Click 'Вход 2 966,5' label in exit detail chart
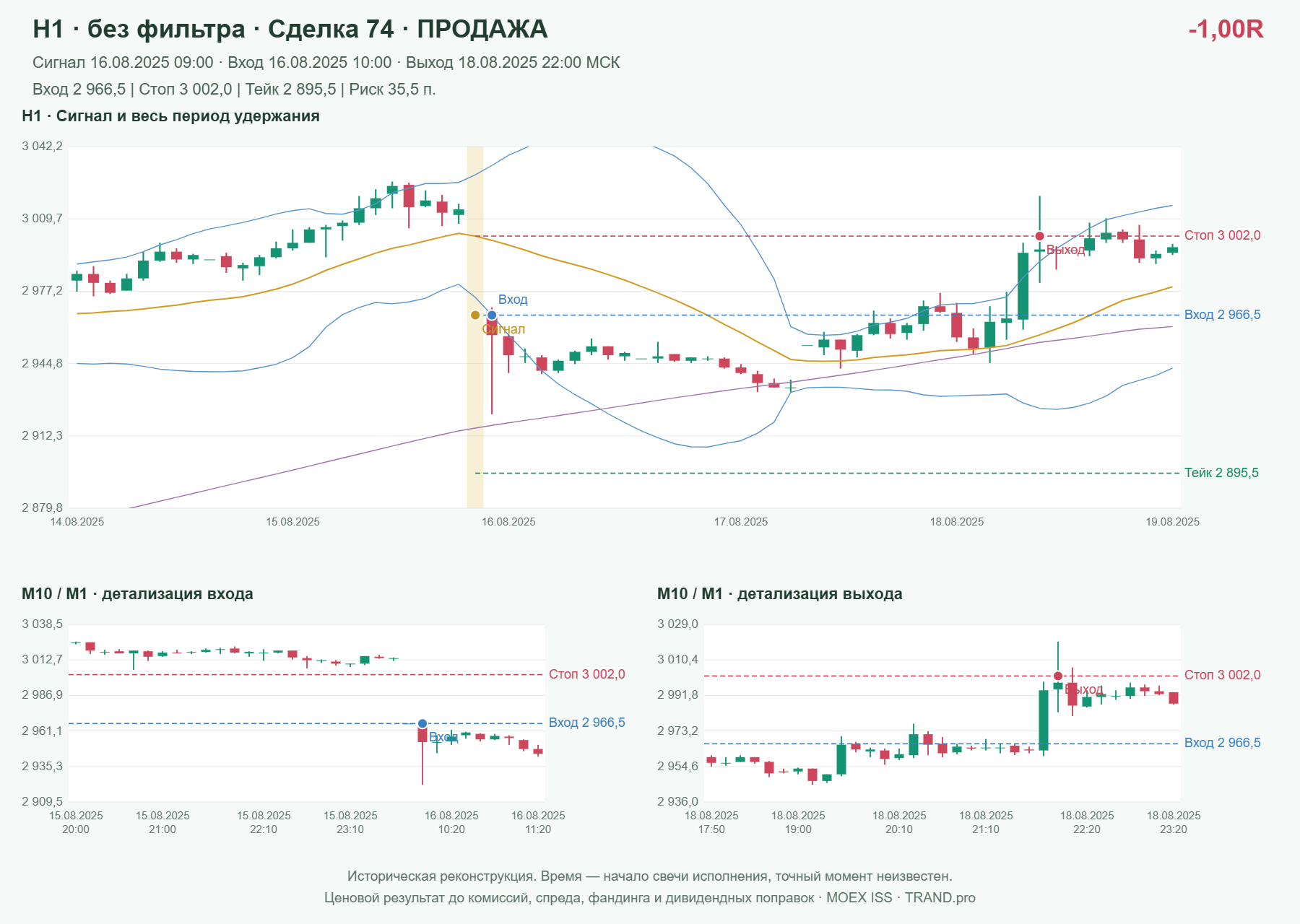Image resolution: width=1300 pixels, height=924 pixels. pyautogui.click(x=1223, y=743)
